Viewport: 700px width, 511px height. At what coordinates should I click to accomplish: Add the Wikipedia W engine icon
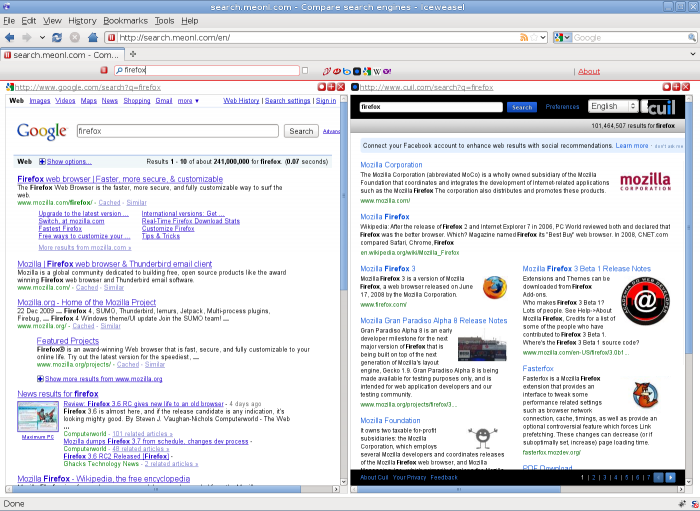click(377, 71)
